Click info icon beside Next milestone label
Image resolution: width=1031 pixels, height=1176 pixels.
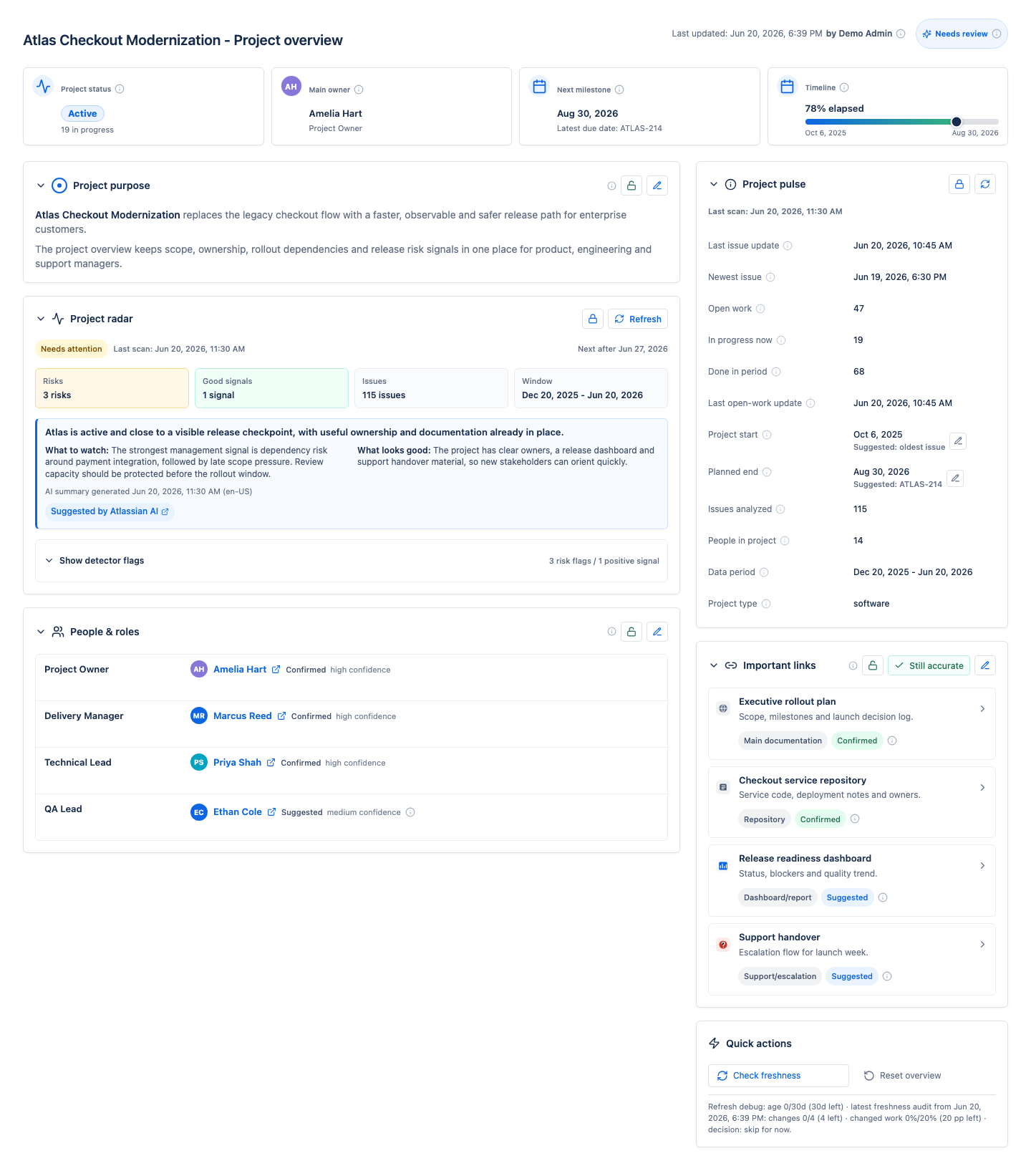[x=619, y=90]
